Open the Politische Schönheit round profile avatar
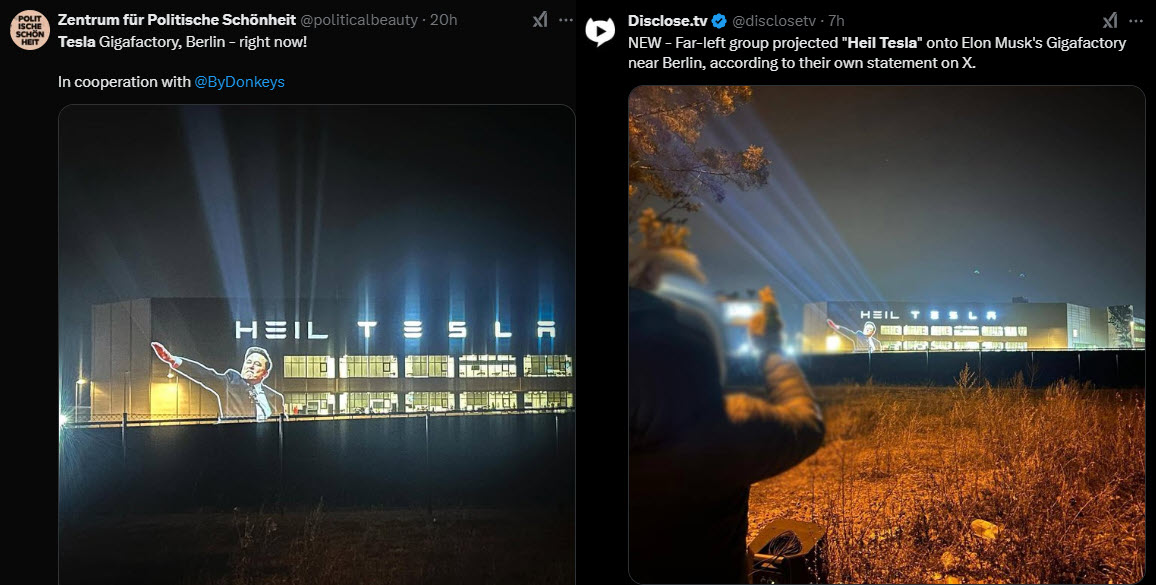 tap(29, 30)
